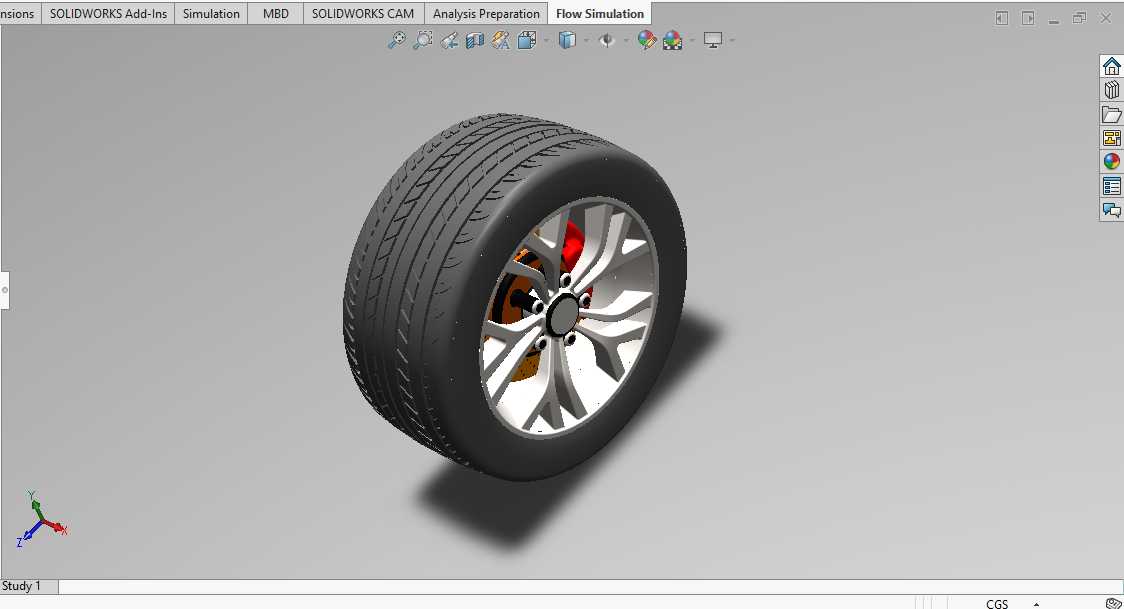Restore down the document window

click(1079, 18)
